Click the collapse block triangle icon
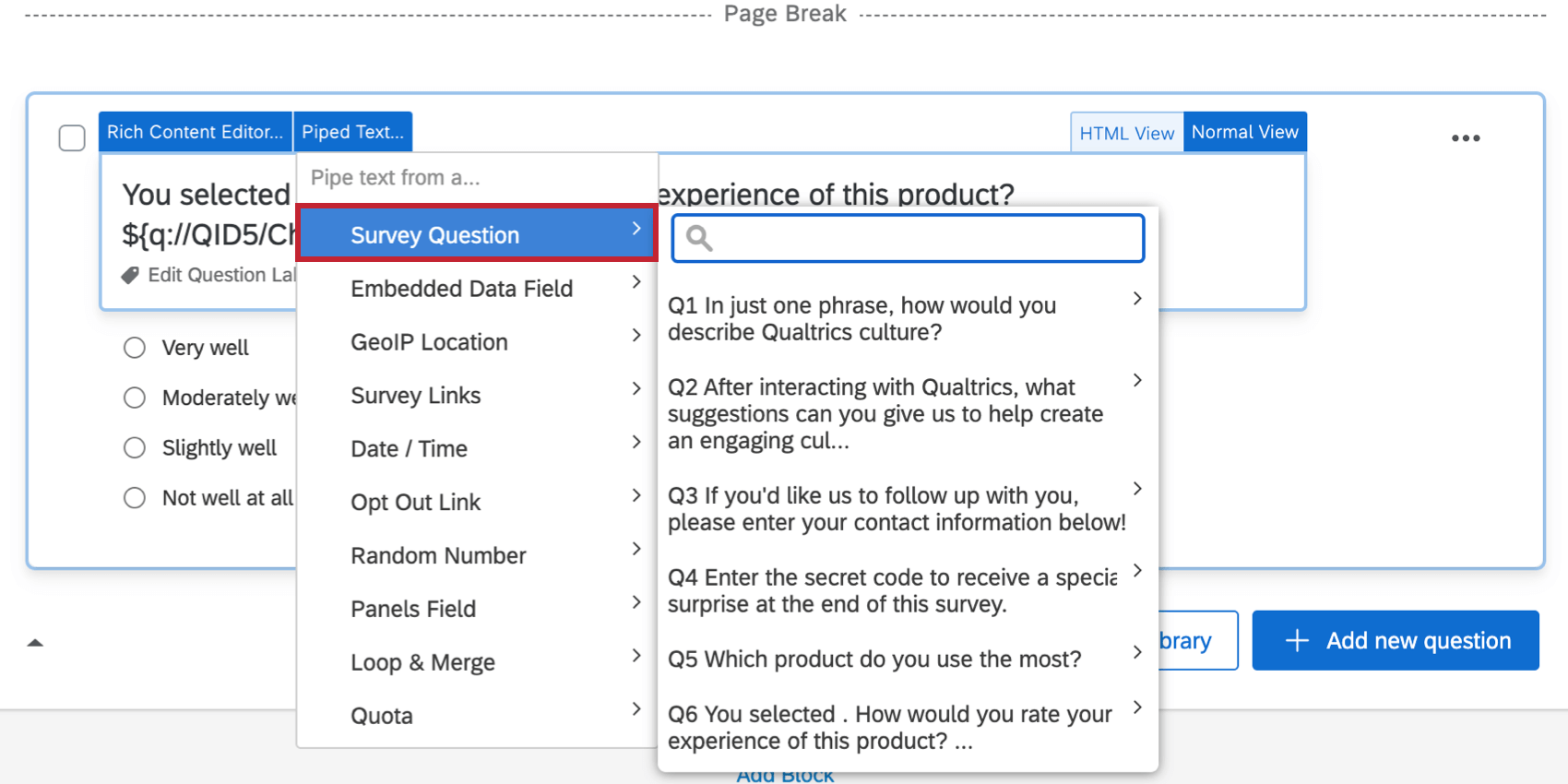The image size is (1568, 784). (x=35, y=643)
